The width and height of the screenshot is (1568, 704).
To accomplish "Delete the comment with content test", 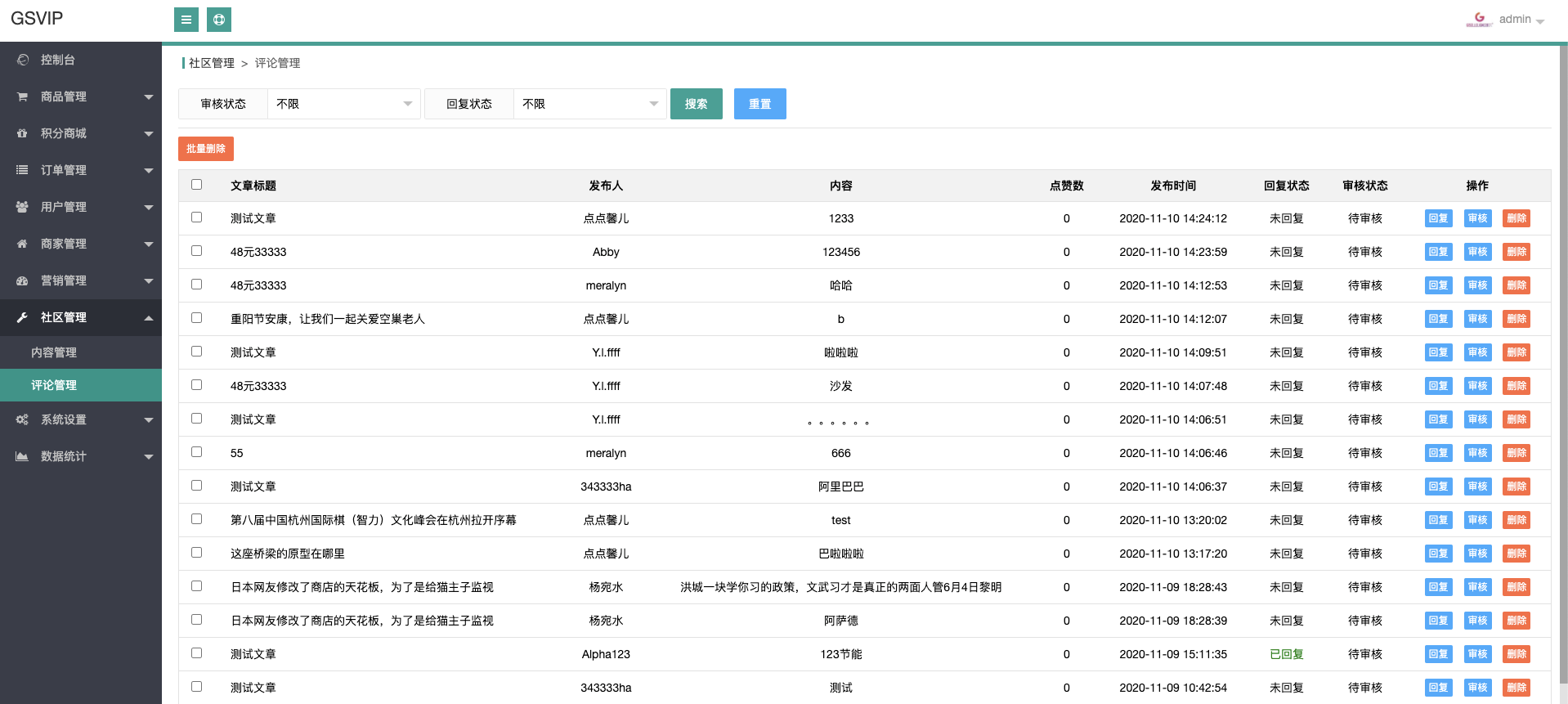I will point(1516,520).
